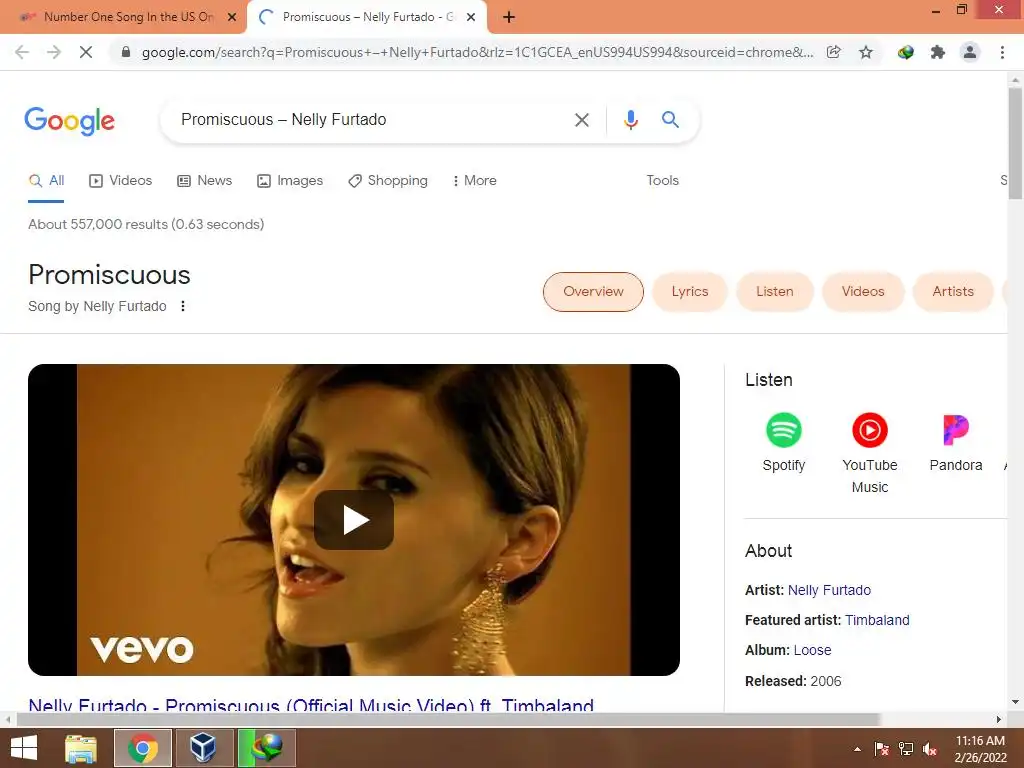Switch to Images results
Image resolution: width=1024 pixels, height=768 pixels.
290,181
